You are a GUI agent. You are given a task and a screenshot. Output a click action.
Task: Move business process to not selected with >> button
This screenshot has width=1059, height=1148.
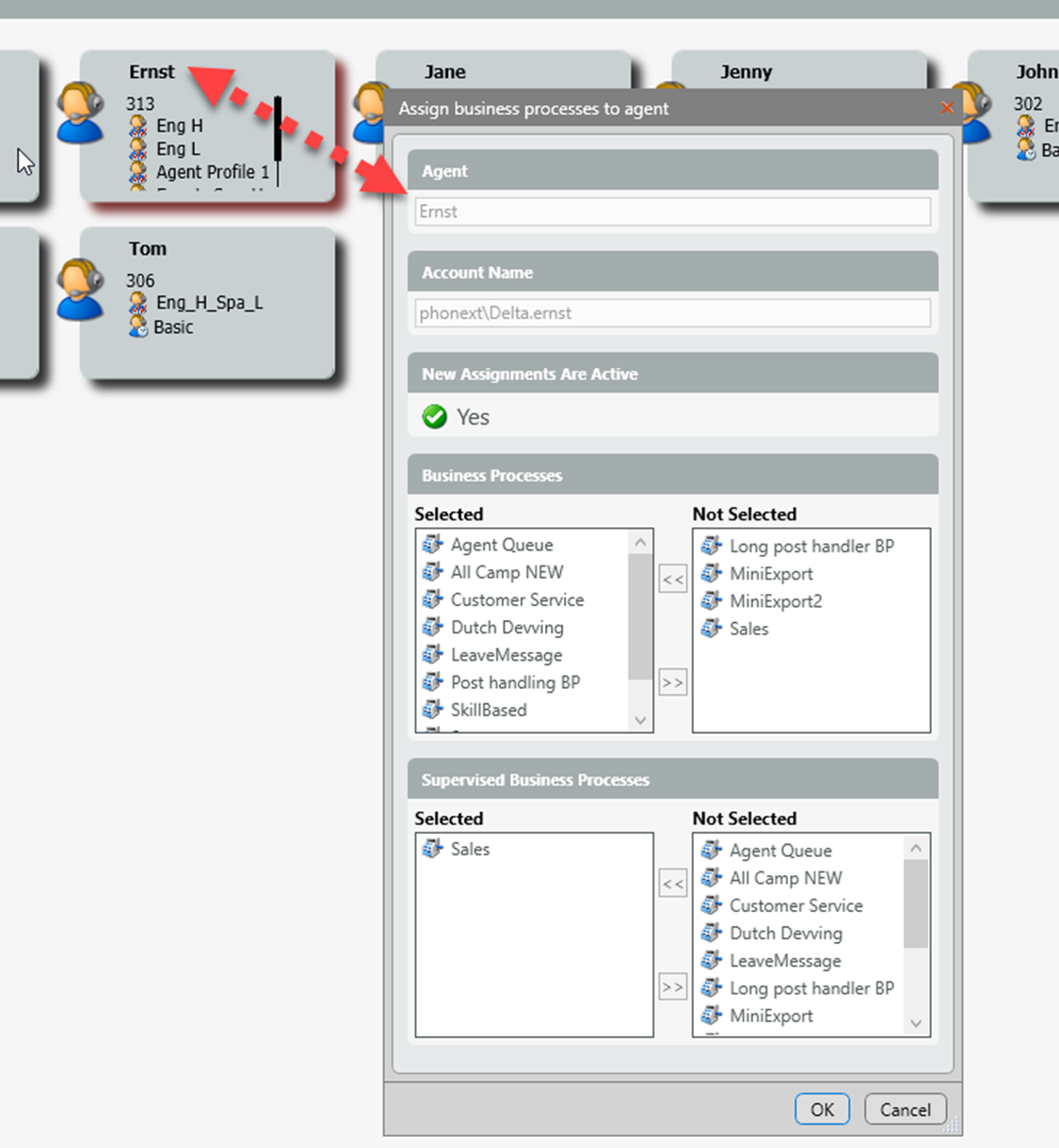(x=672, y=682)
